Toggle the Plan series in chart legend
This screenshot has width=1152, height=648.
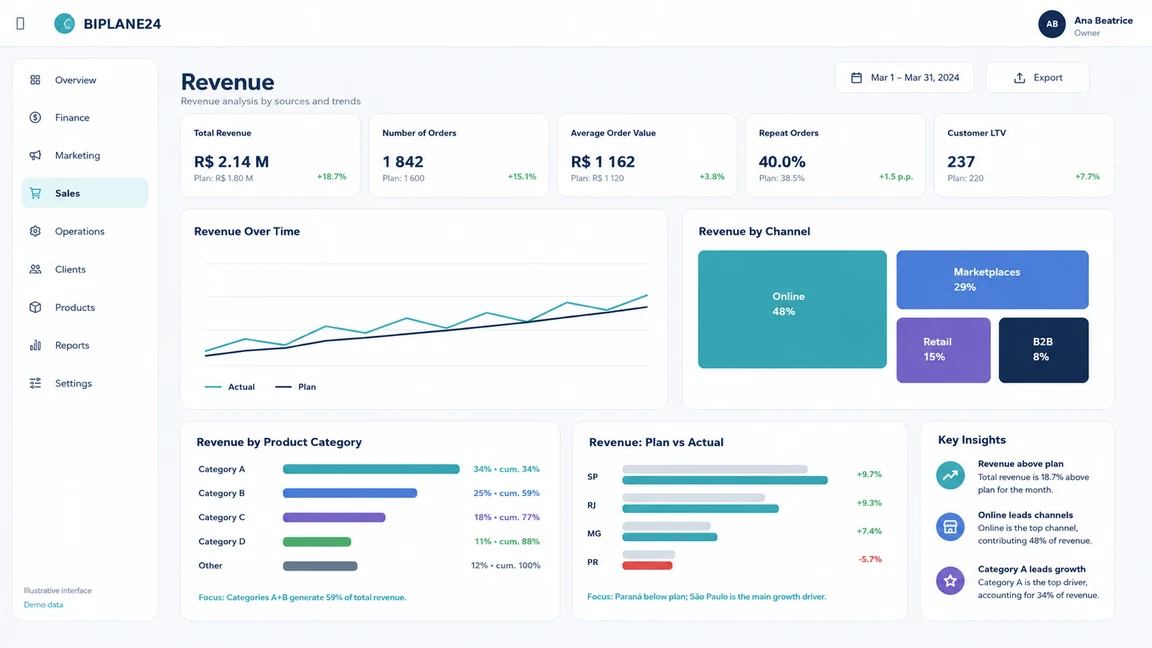pos(295,387)
